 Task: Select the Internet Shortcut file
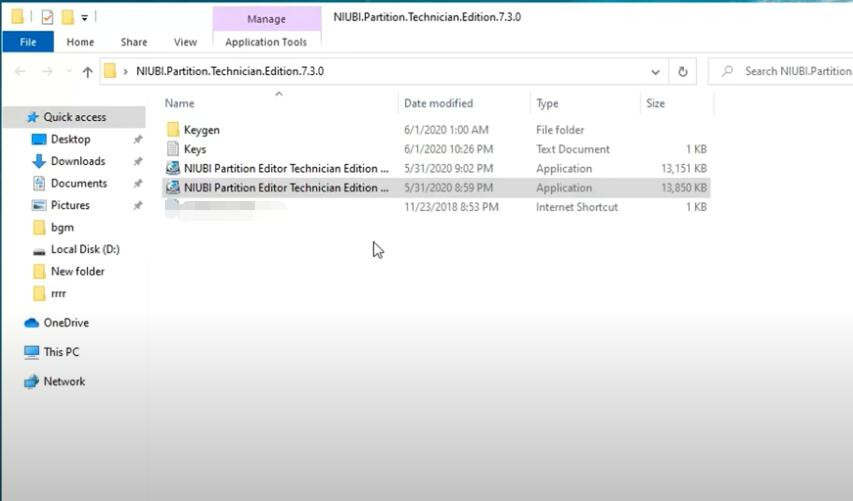[436, 207]
